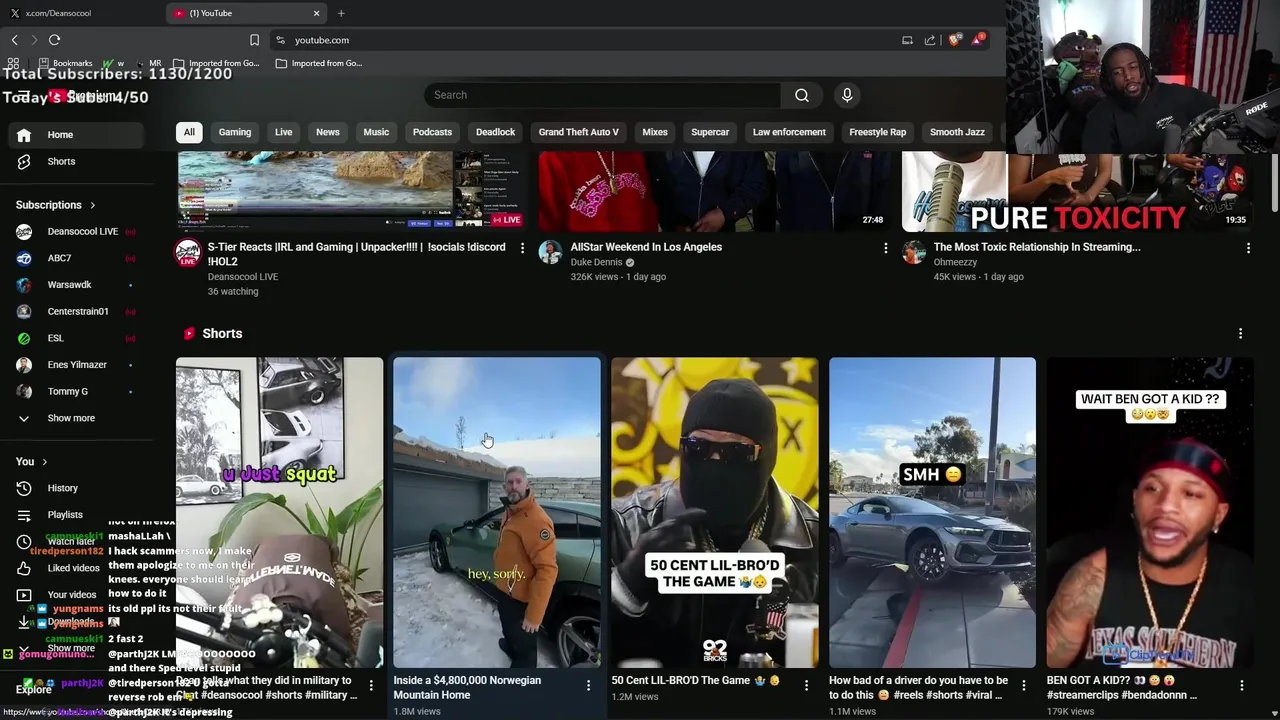Open the MR bookmark
Screen dimensions: 1280x720
pos(148,63)
